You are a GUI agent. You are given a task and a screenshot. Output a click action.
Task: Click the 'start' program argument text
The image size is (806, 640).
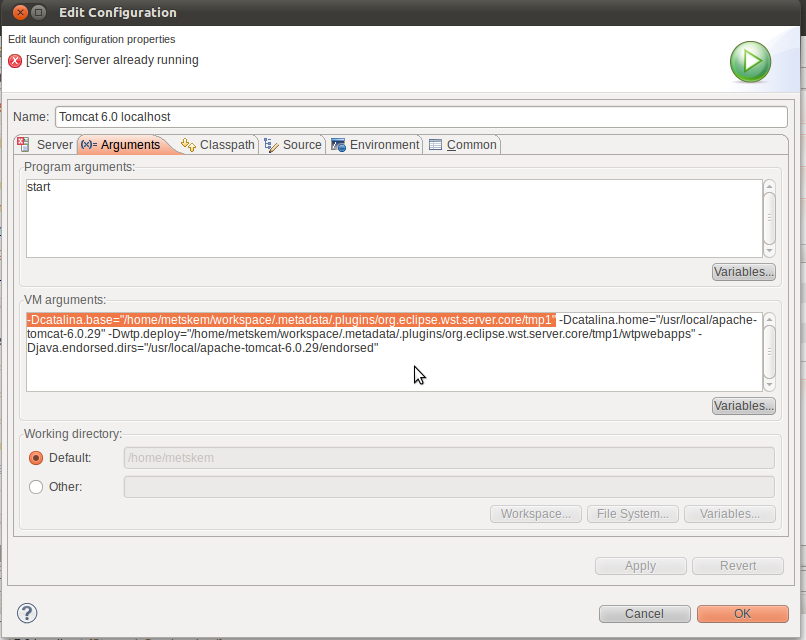(39, 187)
